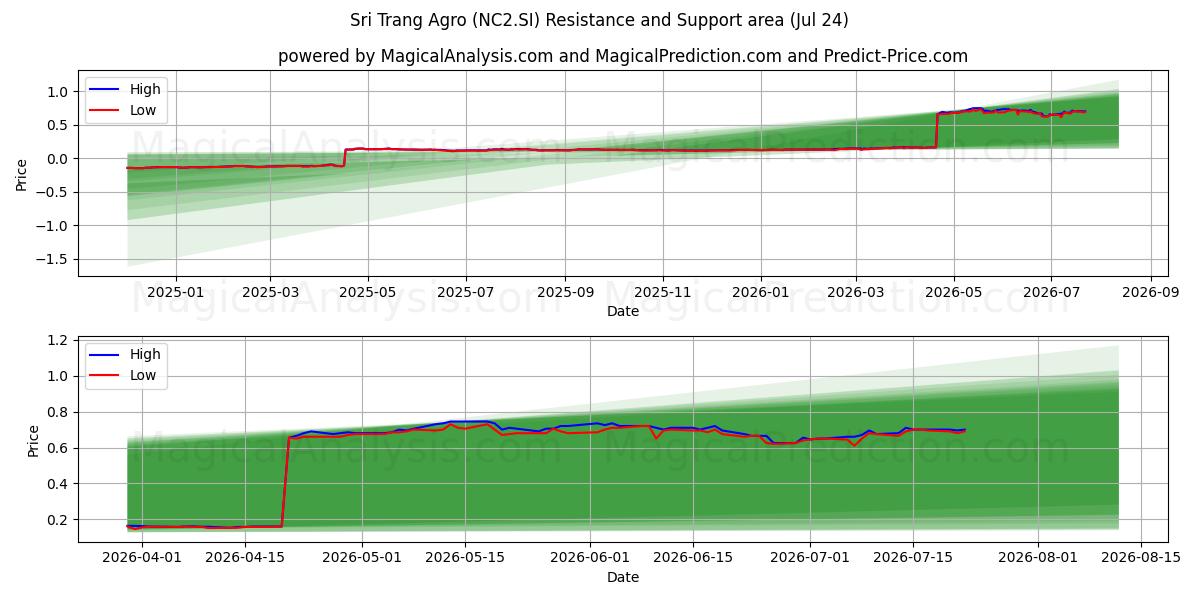Click 'Low' in the top chart legend
The image size is (1200, 600).
[143, 110]
